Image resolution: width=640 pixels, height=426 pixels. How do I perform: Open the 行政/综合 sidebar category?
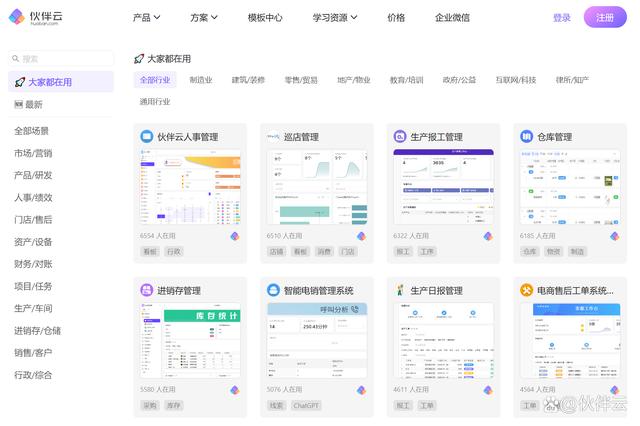coord(33,375)
